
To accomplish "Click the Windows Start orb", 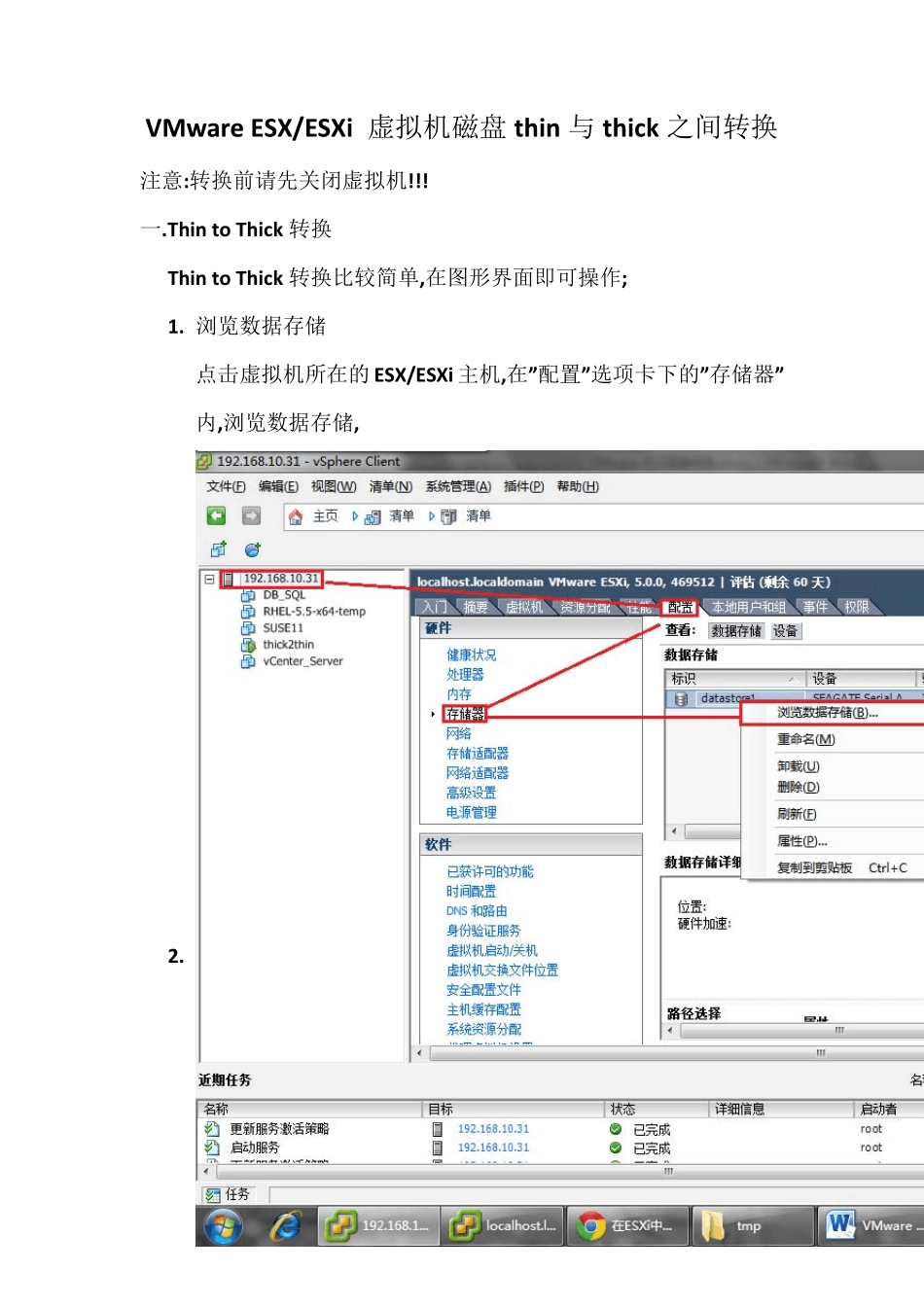I will coord(223,1227).
